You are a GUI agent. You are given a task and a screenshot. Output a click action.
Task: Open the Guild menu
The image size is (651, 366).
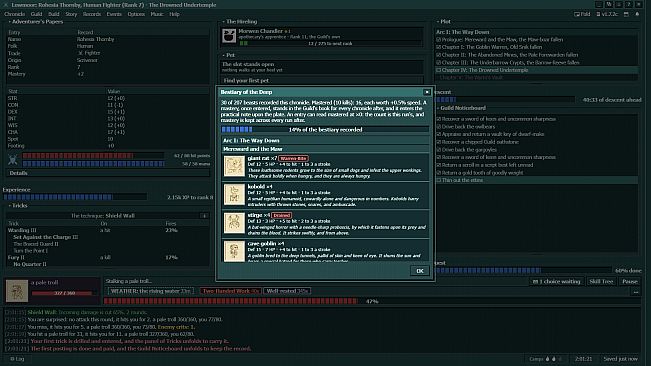coord(37,14)
